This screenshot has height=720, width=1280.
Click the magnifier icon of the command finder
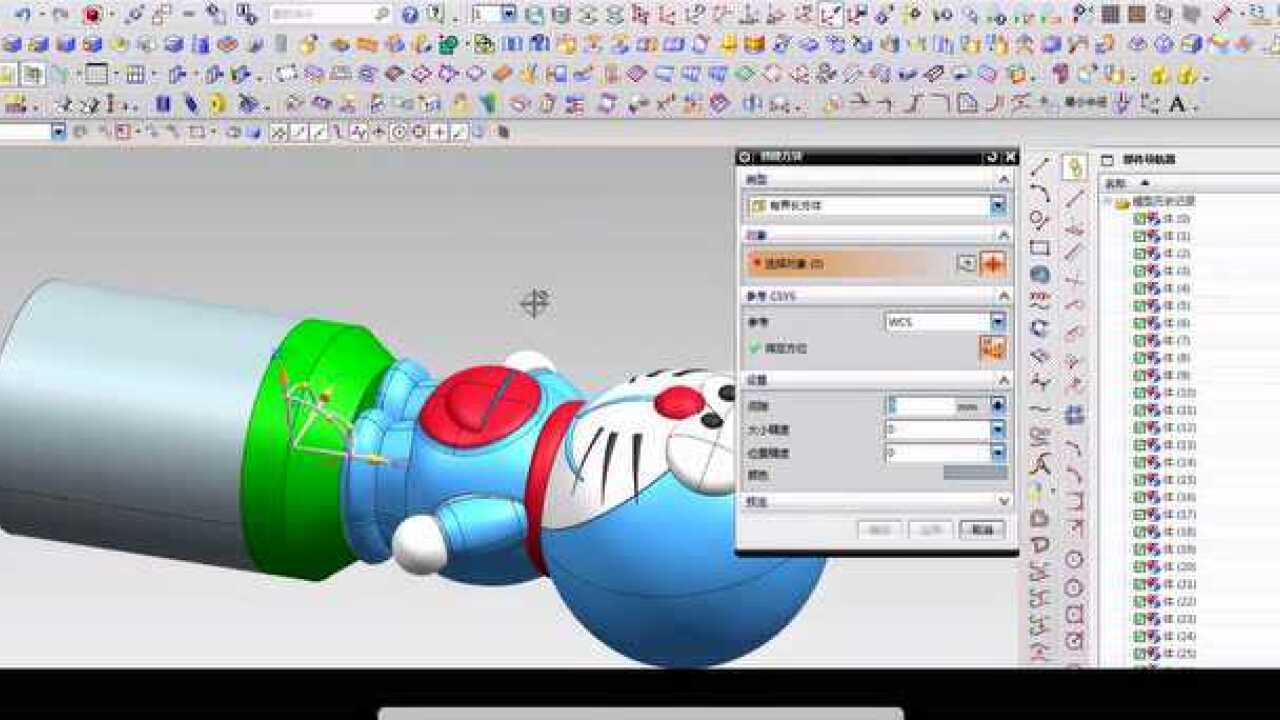[381, 14]
